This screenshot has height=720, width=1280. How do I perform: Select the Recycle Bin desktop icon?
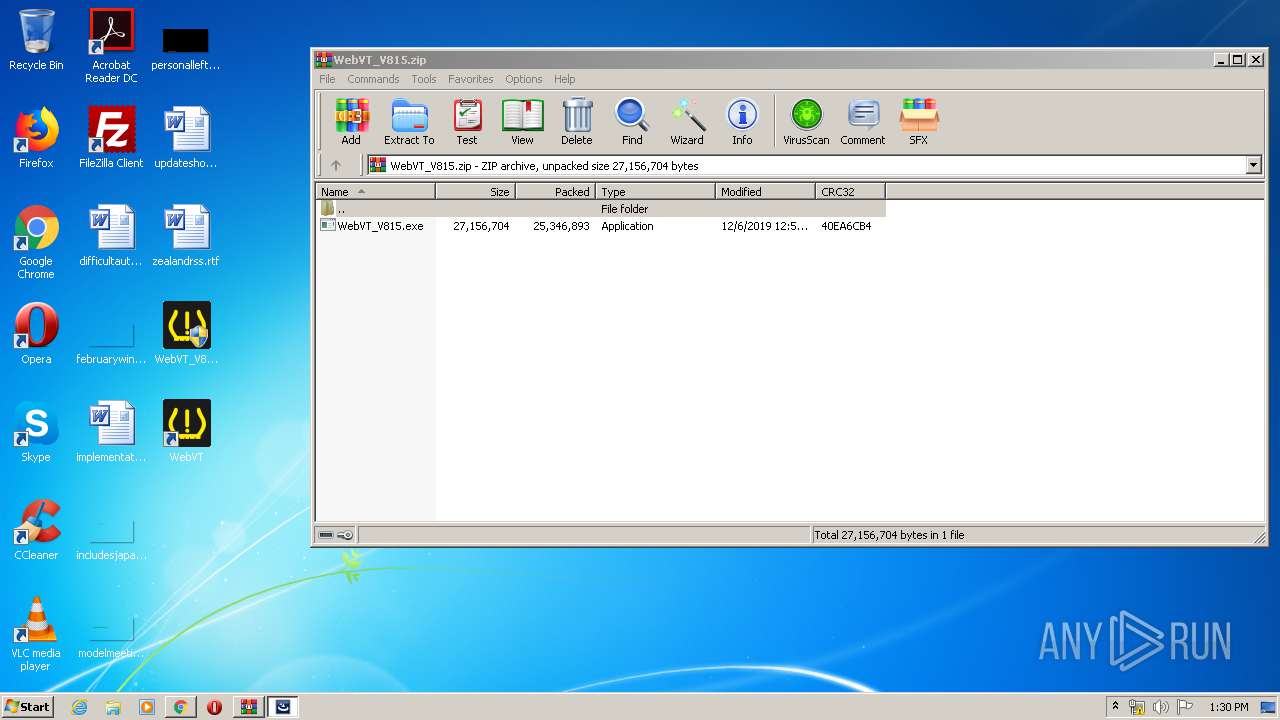pyautogui.click(x=36, y=41)
